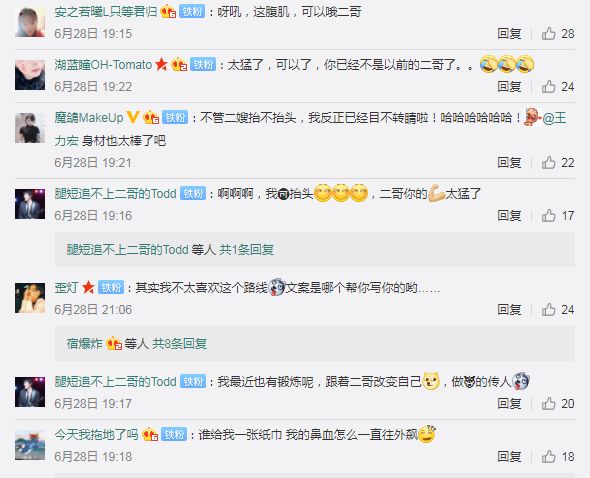The image size is (590, 478).
Task: Click the 铁粉 badge next to 歪灯
Action: pyautogui.click(x=111, y=288)
